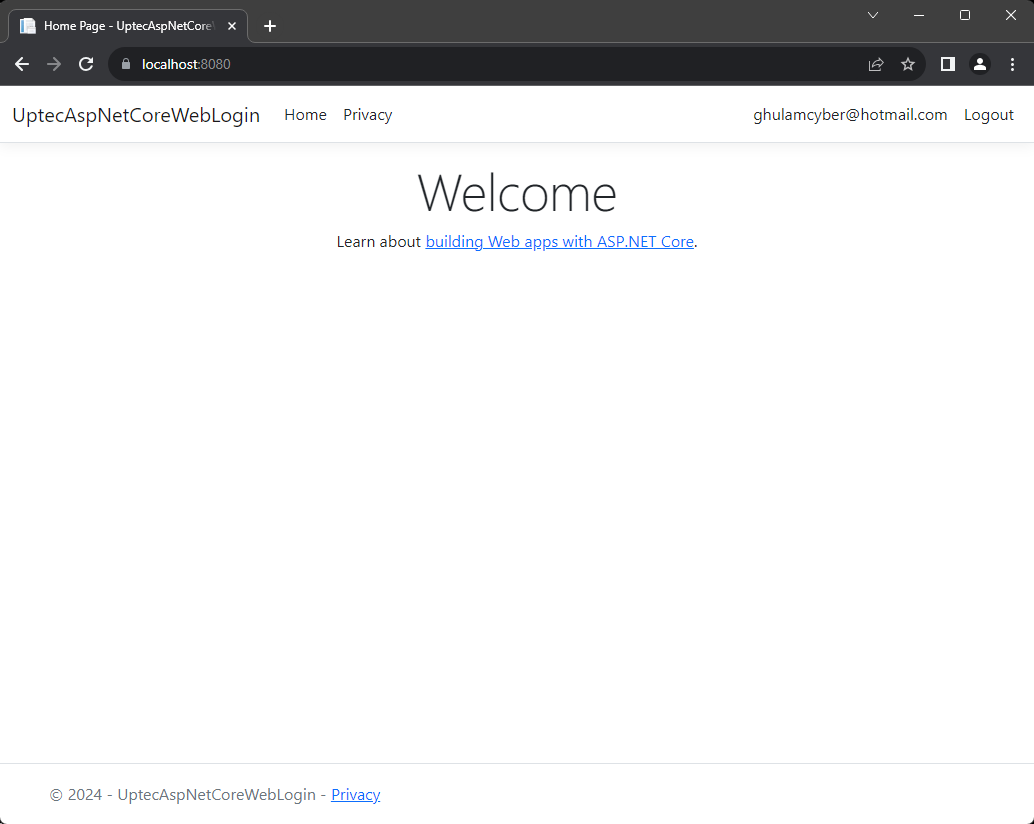Bookmark this page with star icon

pos(908,64)
